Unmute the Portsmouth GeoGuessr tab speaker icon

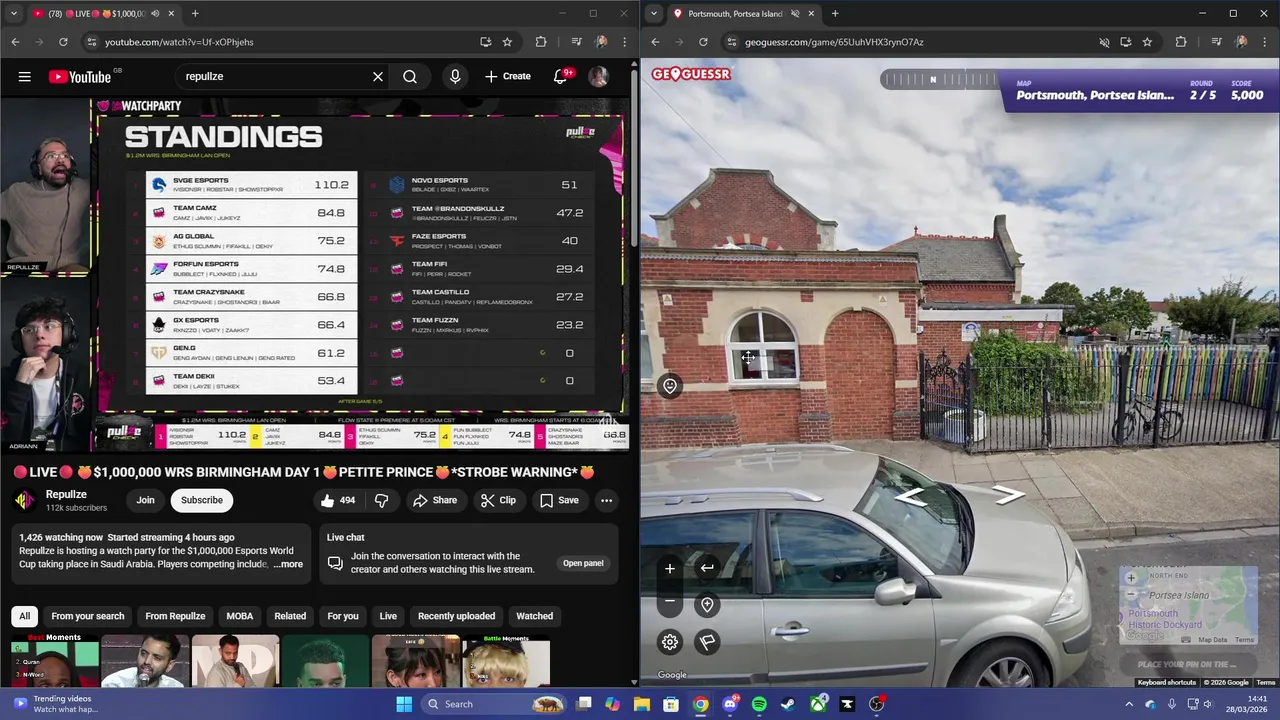796,14
